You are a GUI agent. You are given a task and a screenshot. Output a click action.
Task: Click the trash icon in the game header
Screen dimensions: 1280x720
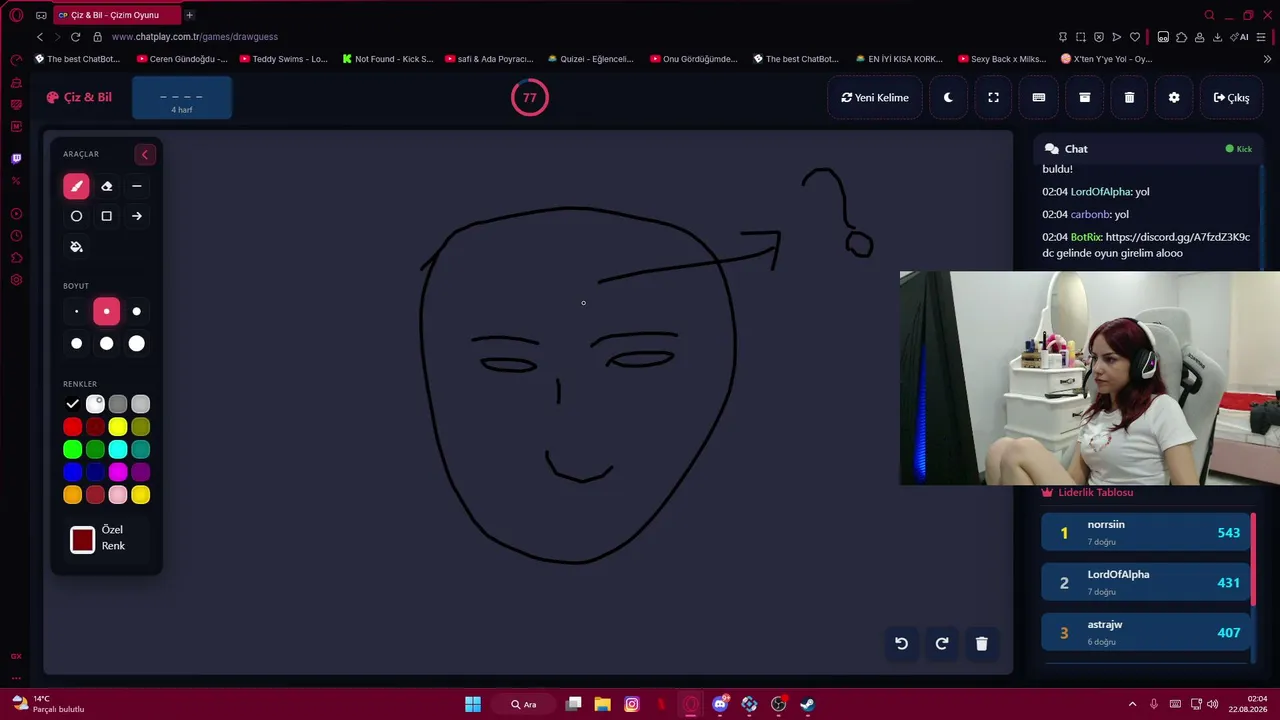pyautogui.click(x=1129, y=98)
